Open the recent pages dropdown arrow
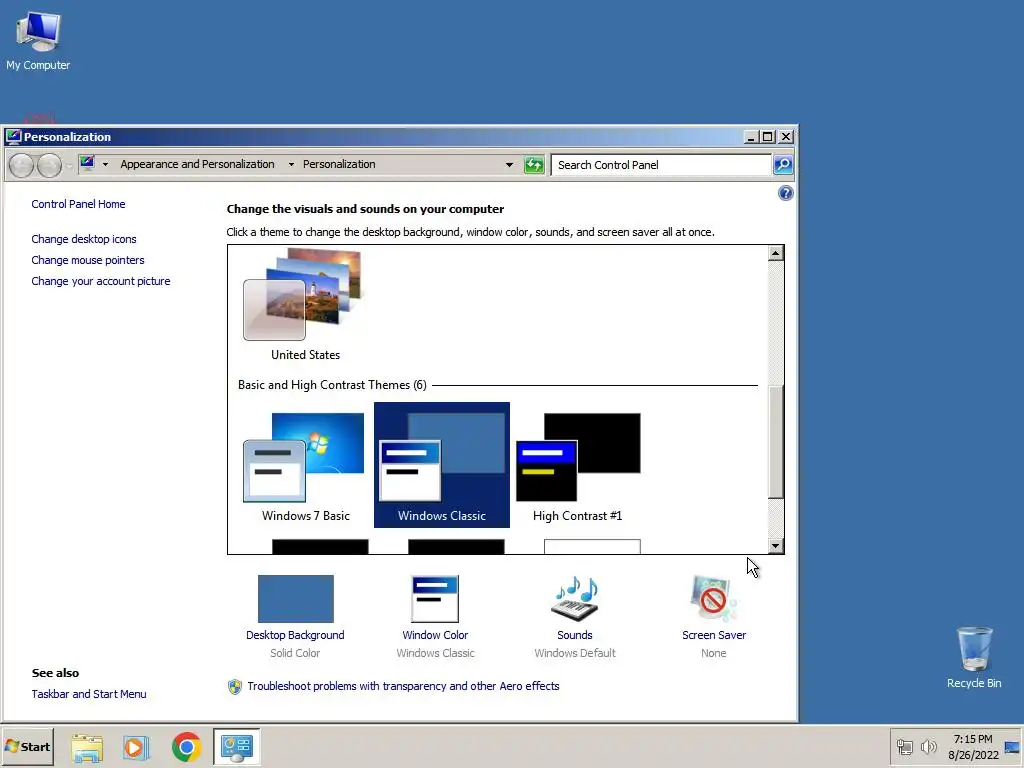The width and height of the screenshot is (1024, 768). click(69, 166)
